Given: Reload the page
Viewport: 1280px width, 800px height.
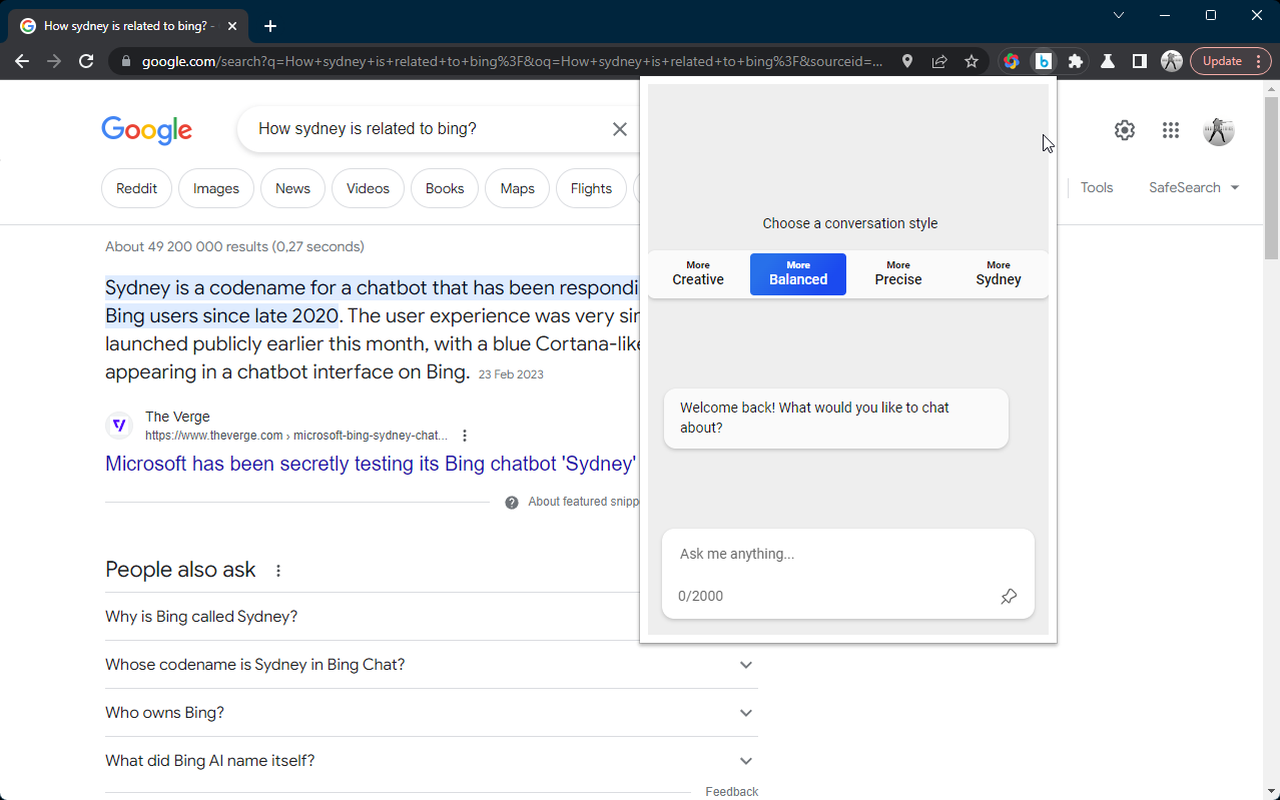Looking at the screenshot, I should tap(86, 61).
